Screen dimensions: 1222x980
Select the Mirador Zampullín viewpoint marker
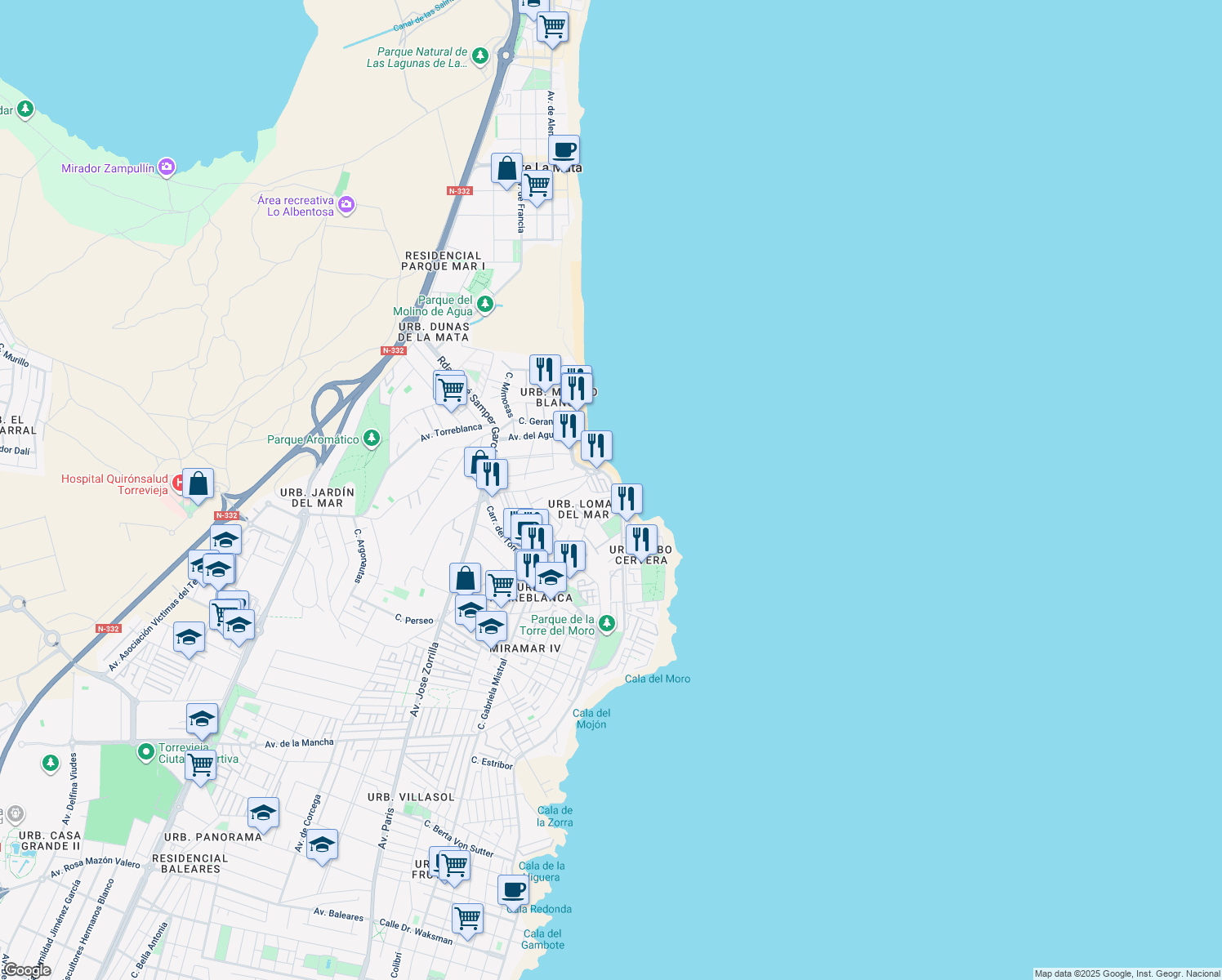[x=167, y=166]
